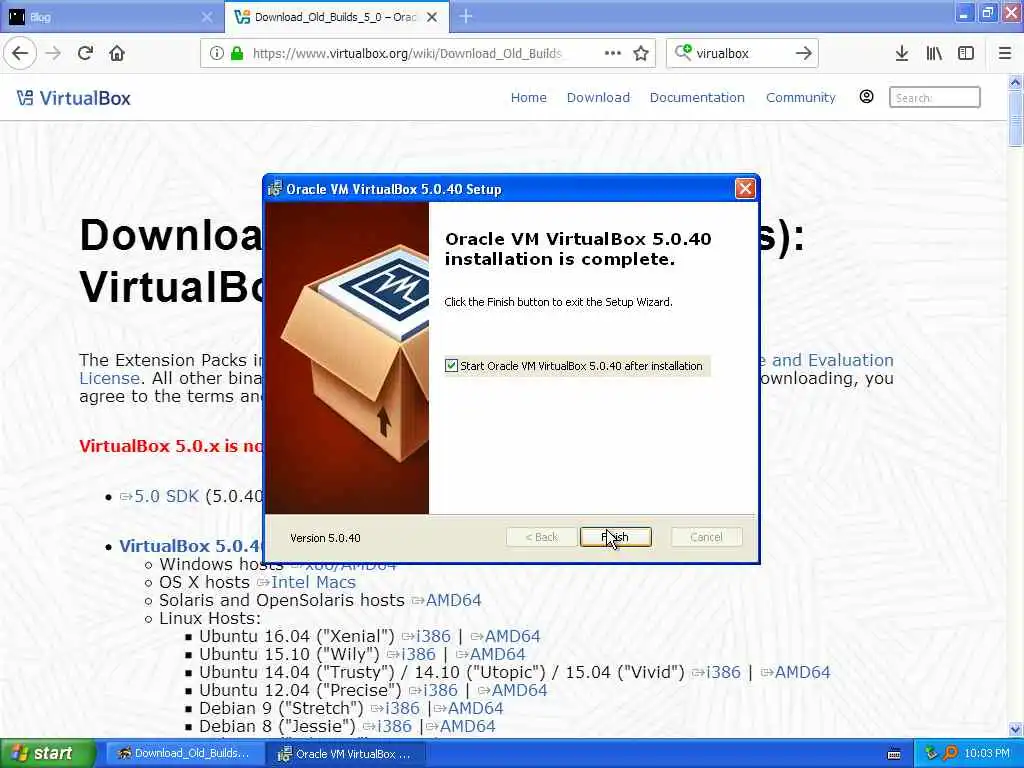Switch to Download_Old_Builds taskbar item
This screenshot has width=1024, height=768.
click(185, 754)
